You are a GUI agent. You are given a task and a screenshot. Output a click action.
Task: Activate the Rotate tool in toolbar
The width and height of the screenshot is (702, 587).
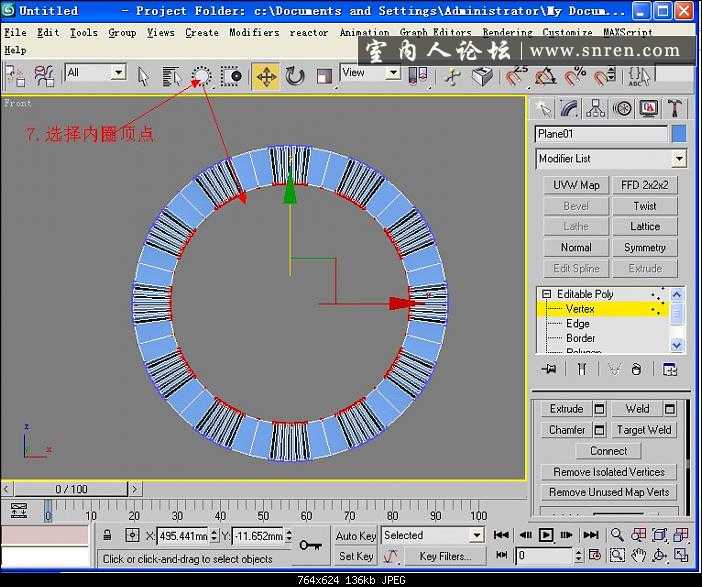click(295, 76)
